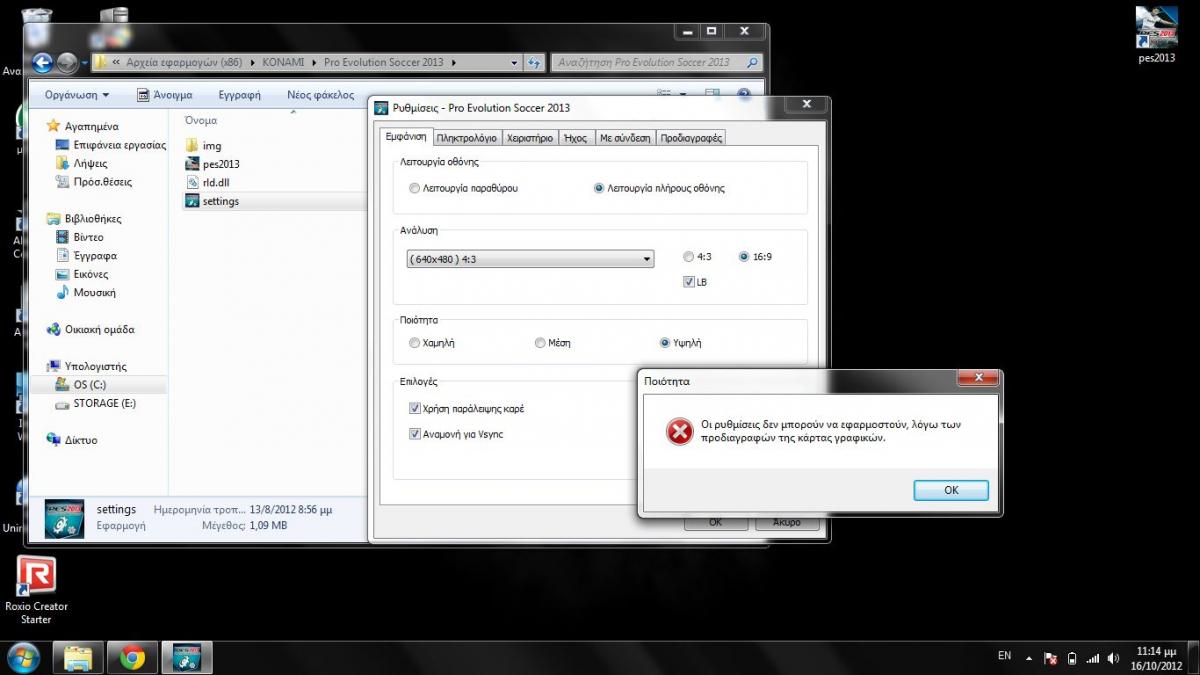
Task: Choose the 16:9 aspect ratio option
Action: point(755,257)
